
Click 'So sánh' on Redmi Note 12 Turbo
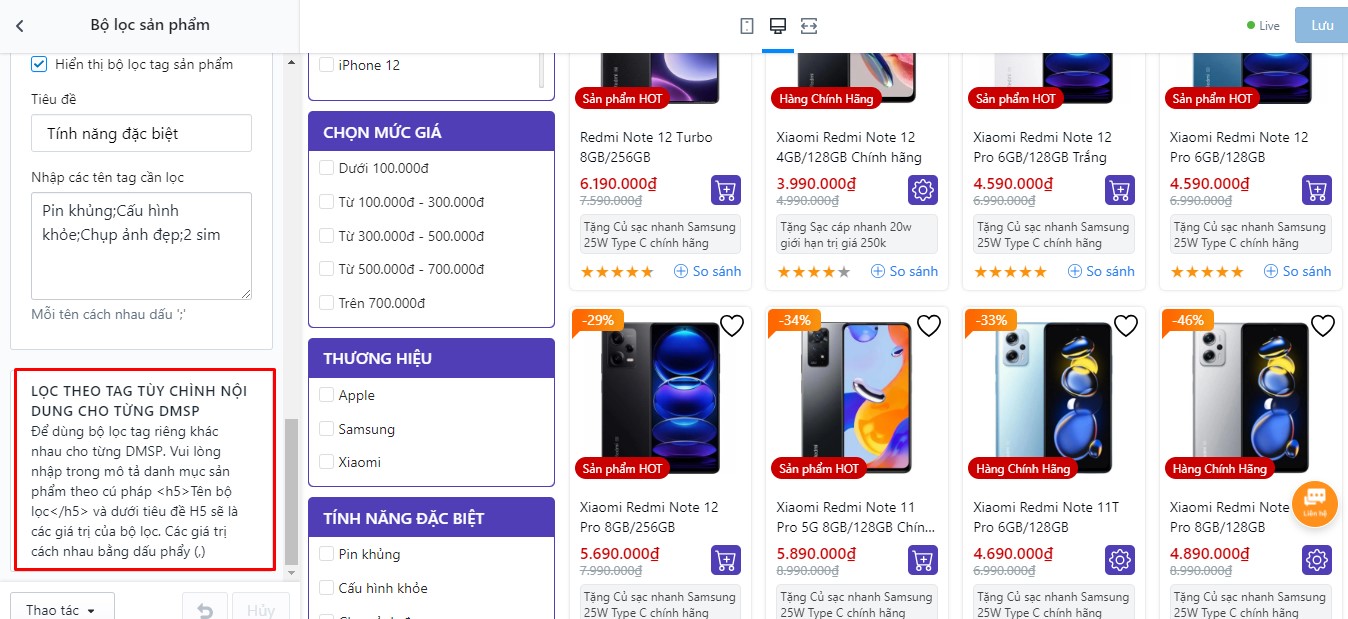[707, 271]
